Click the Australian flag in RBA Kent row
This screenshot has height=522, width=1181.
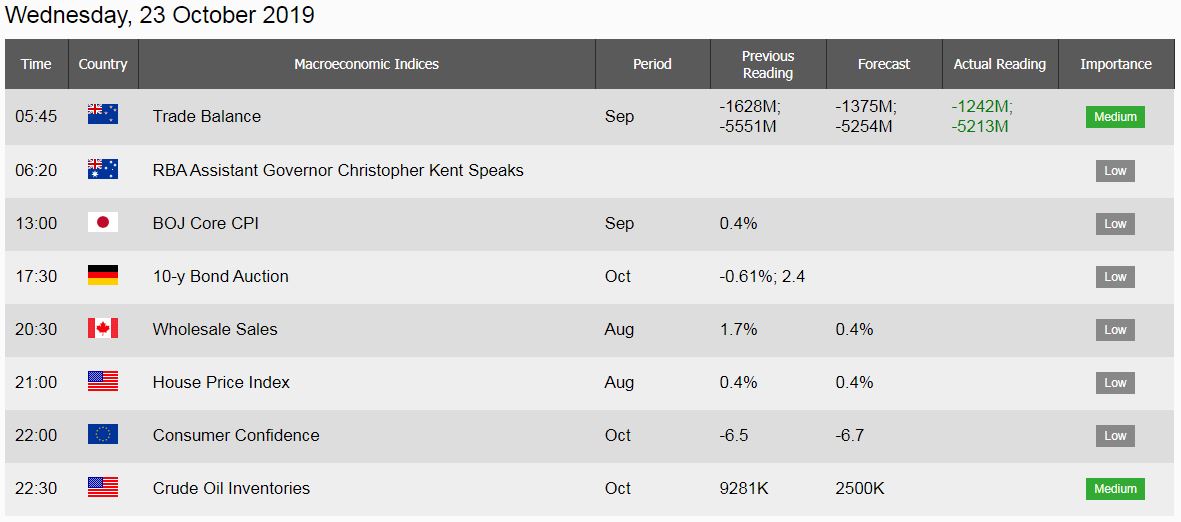click(x=102, y=169)
